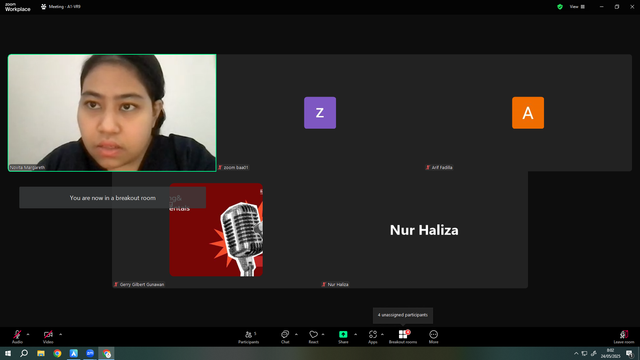This screenshot has height=360, width=640.
Task: Click the green encryption shield icon
Action: (x=560, y=7)
